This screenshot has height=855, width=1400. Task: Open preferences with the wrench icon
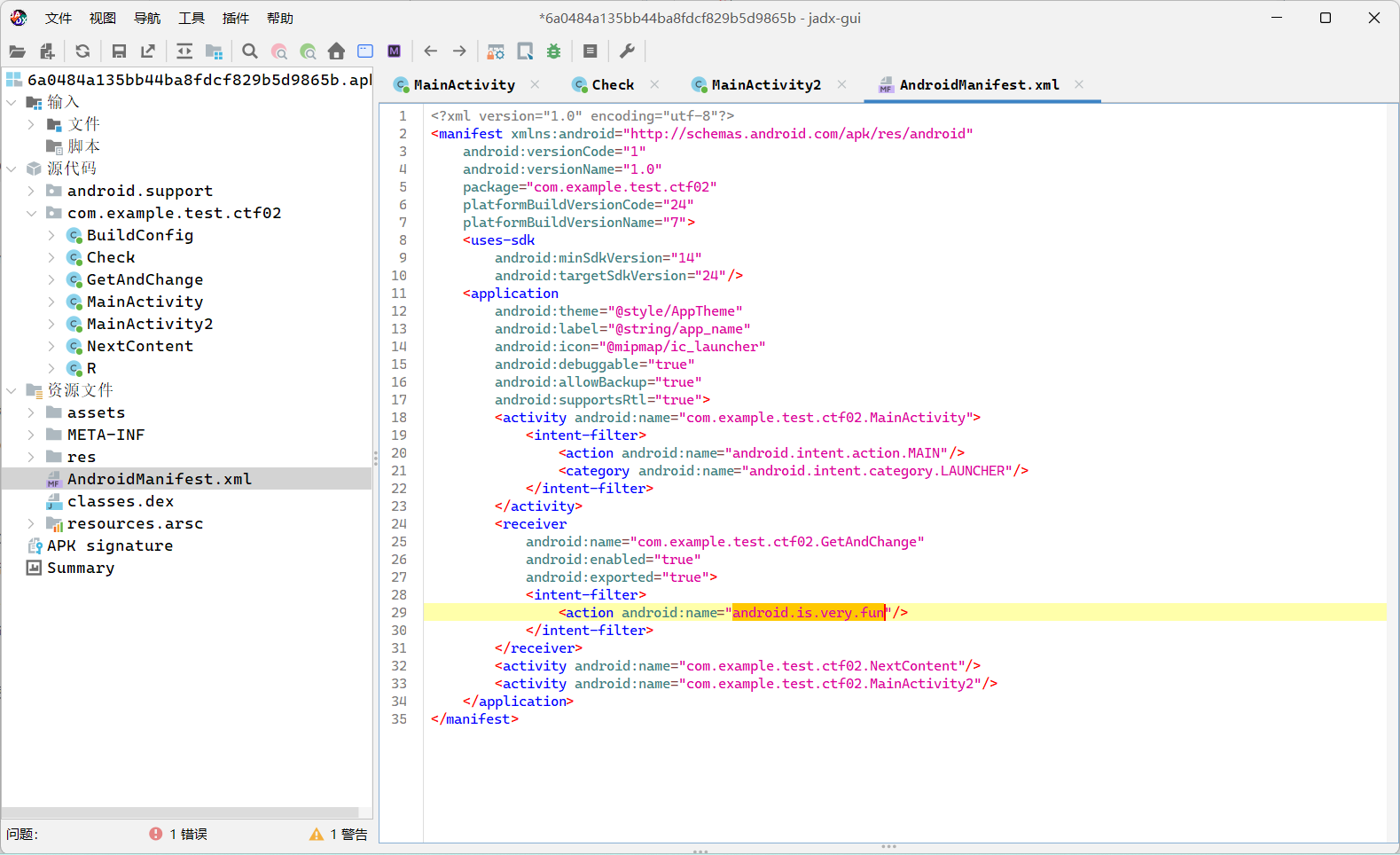(x=627, y=51)
